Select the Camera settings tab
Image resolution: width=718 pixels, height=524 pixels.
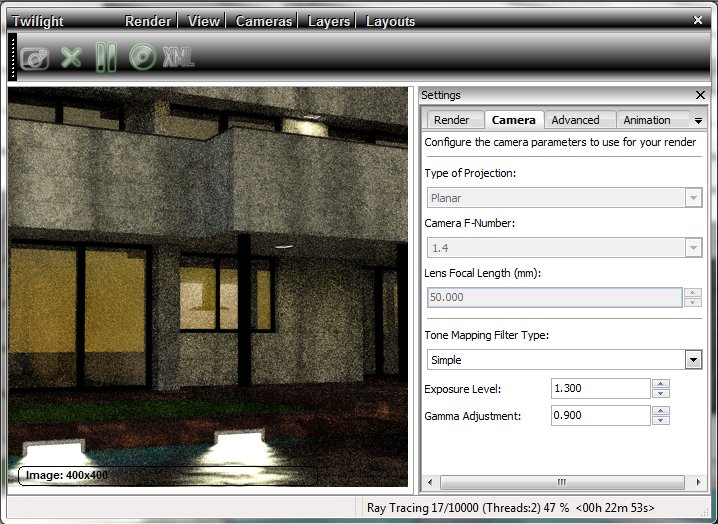click(514, 120)
